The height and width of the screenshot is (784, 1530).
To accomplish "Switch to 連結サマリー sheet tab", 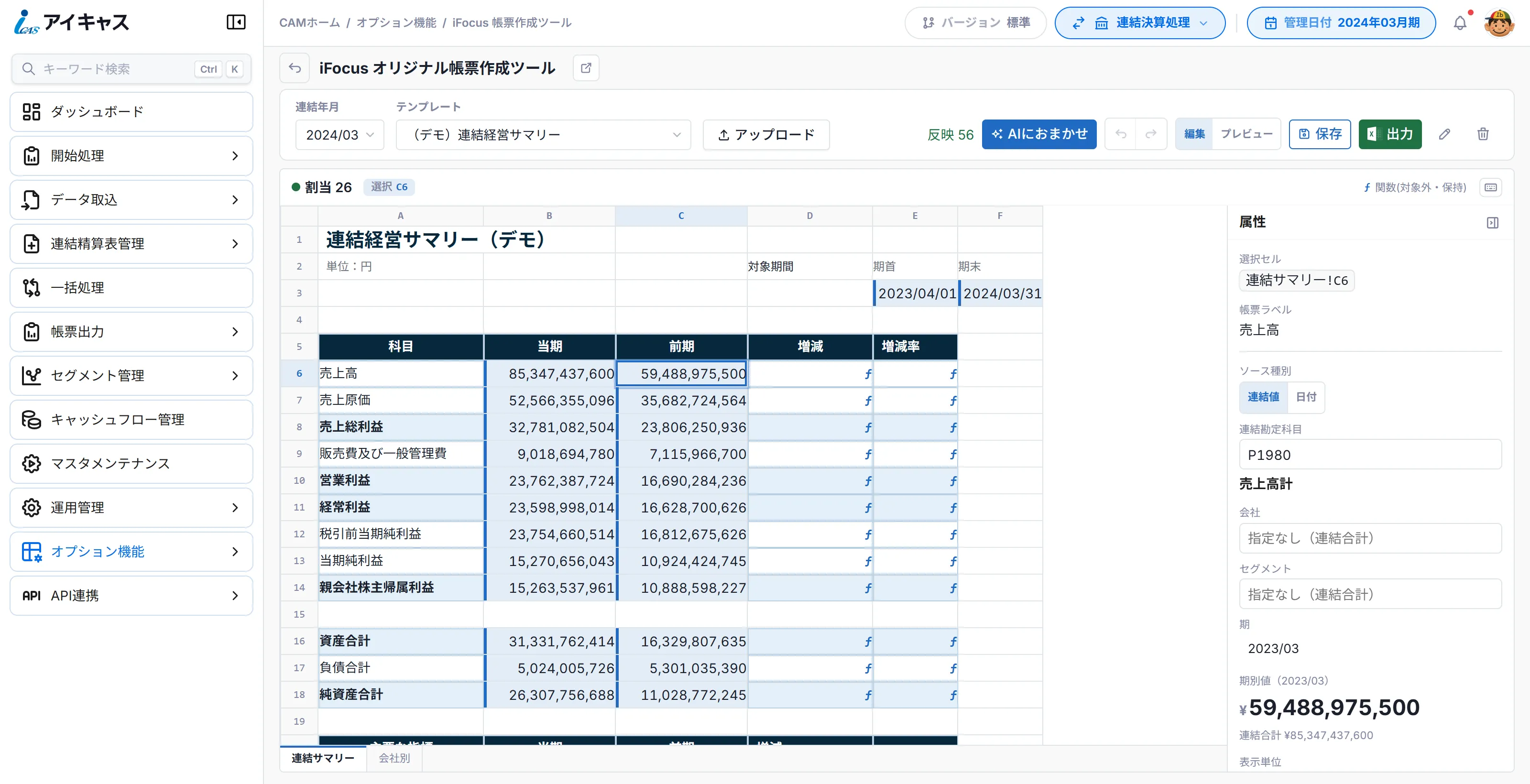I will click(323, 759).
